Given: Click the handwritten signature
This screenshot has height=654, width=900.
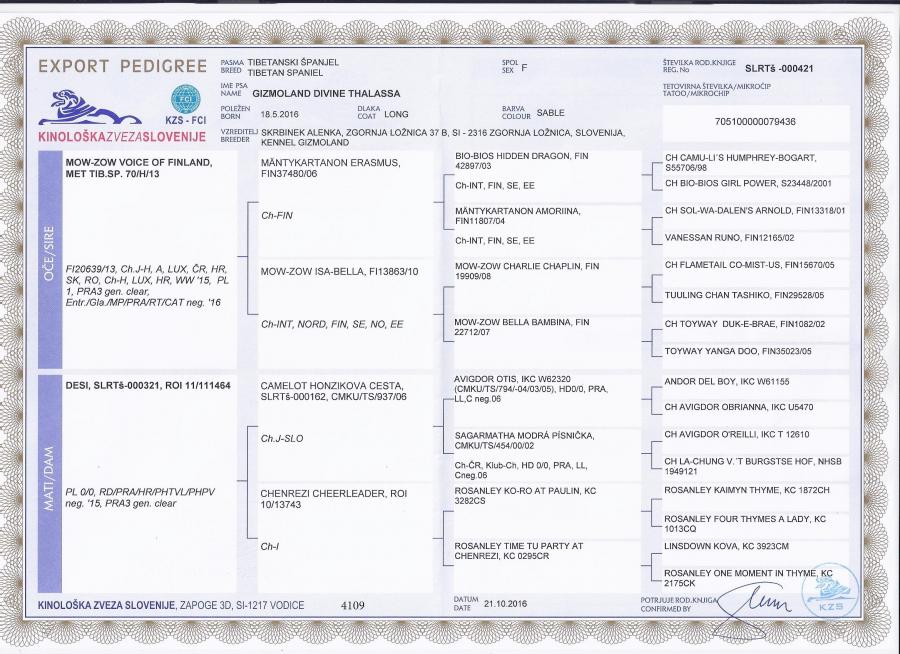Looking at the screenshot, I should [753, 609].
